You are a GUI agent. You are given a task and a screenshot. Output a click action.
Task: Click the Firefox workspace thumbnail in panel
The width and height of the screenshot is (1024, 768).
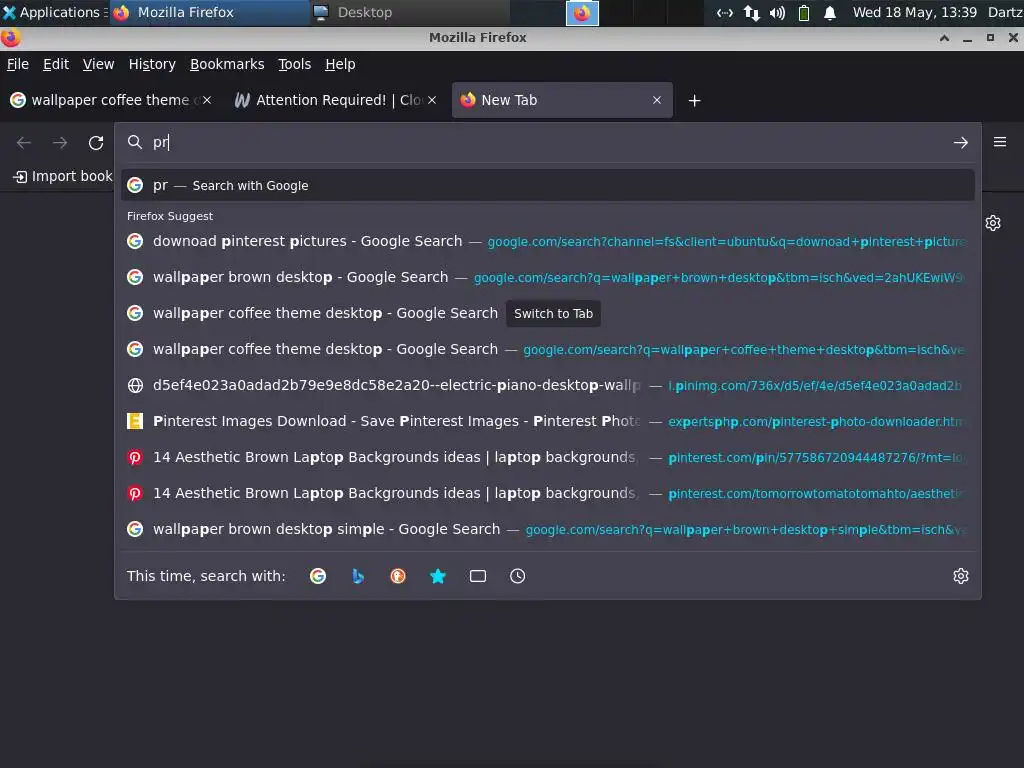(582, 13)
